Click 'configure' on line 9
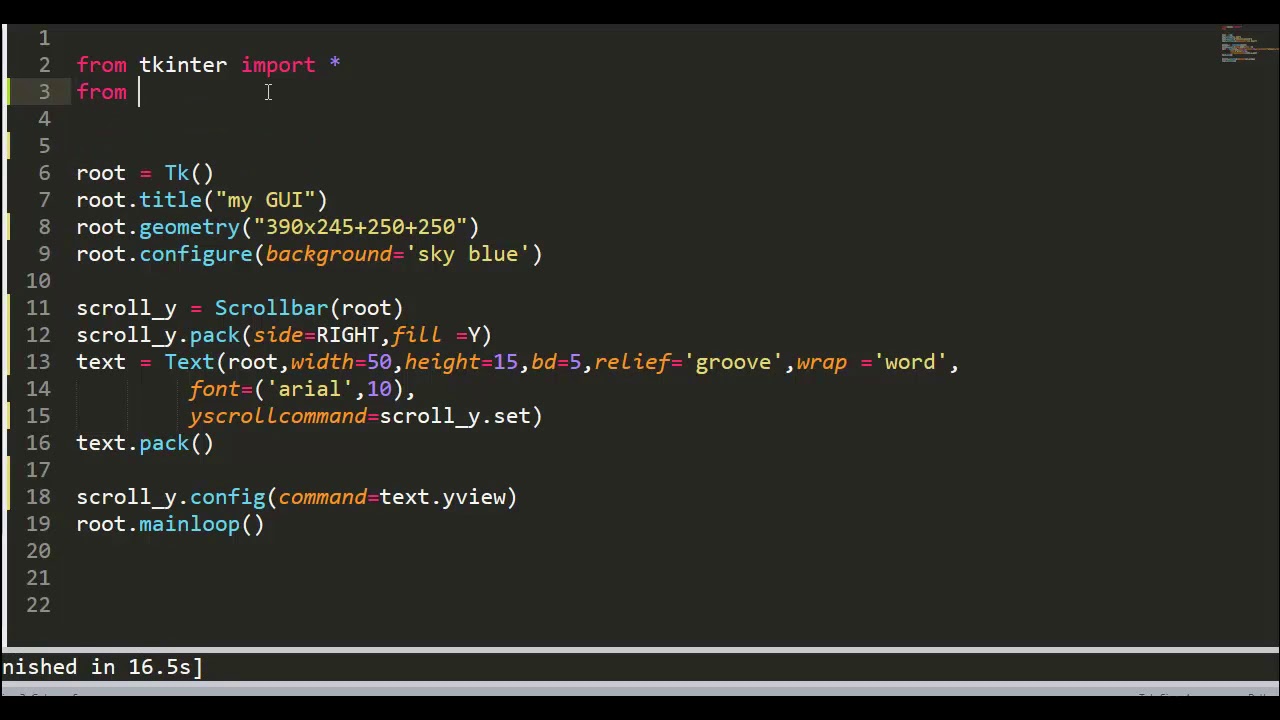 coord(196,254)
